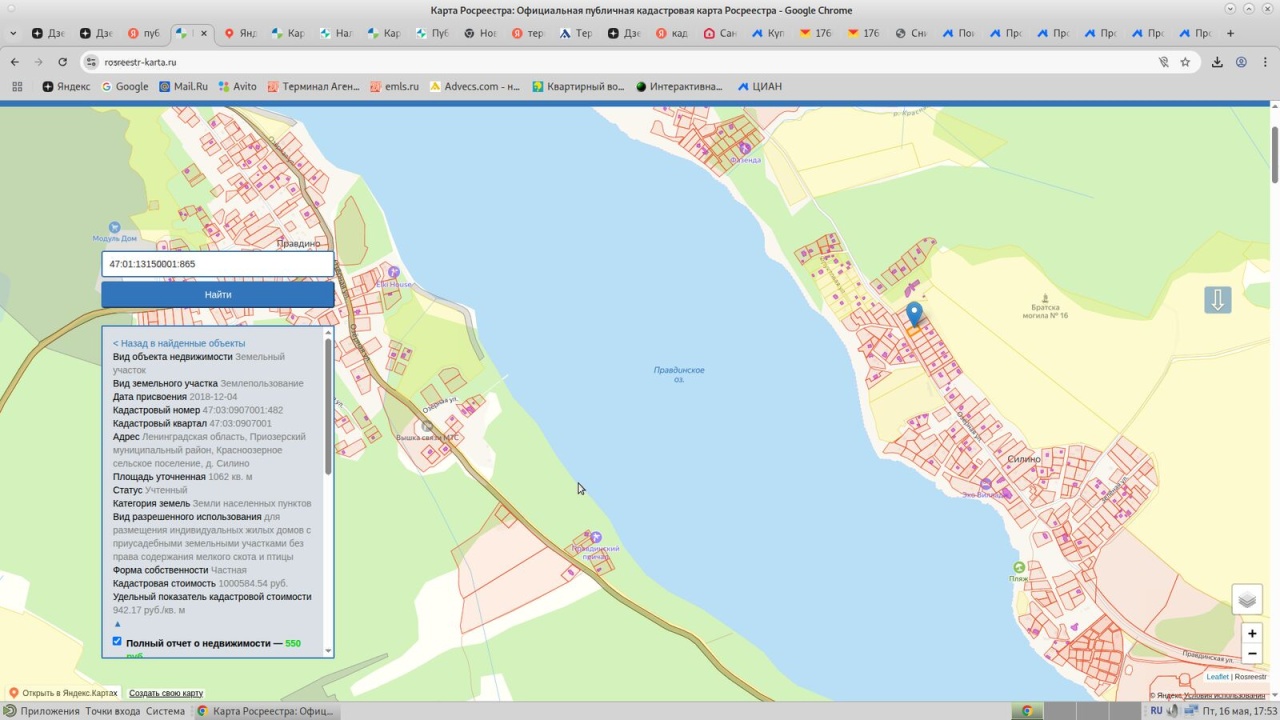Switch to the Сан tab

point(720,33)
